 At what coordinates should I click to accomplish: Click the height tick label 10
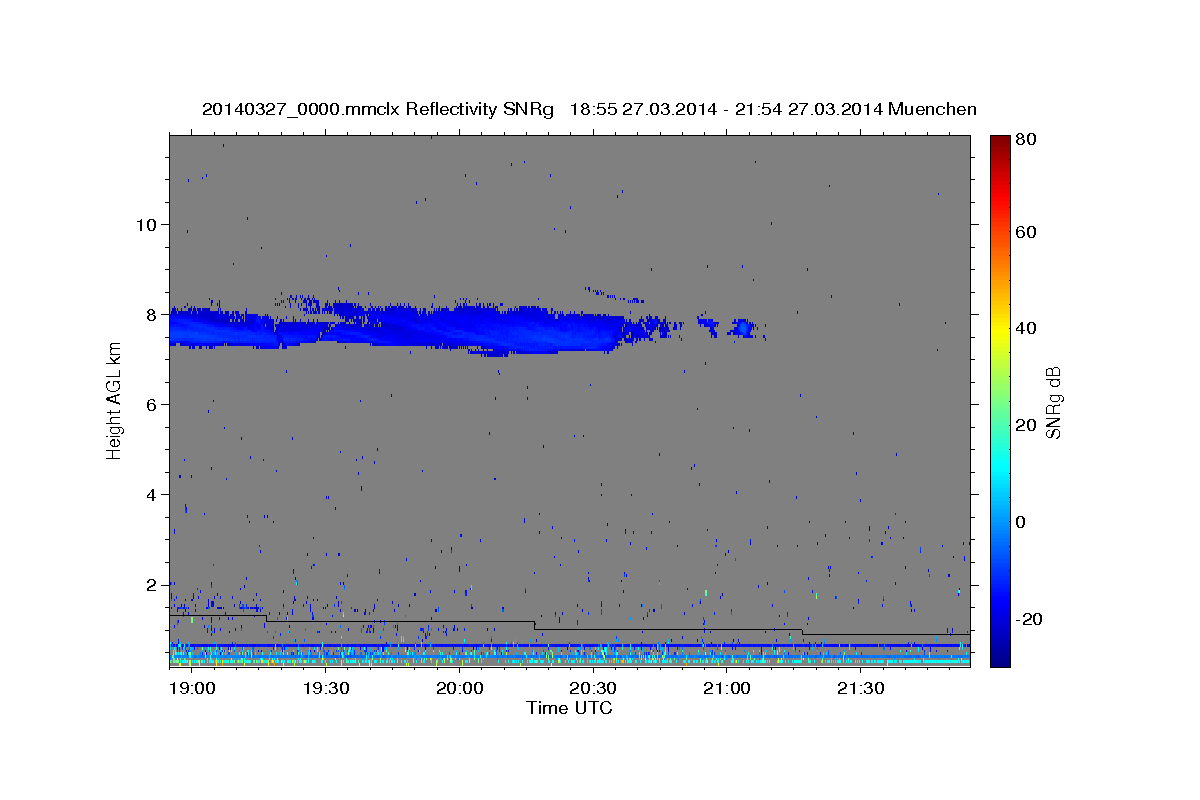coord(145,224)
